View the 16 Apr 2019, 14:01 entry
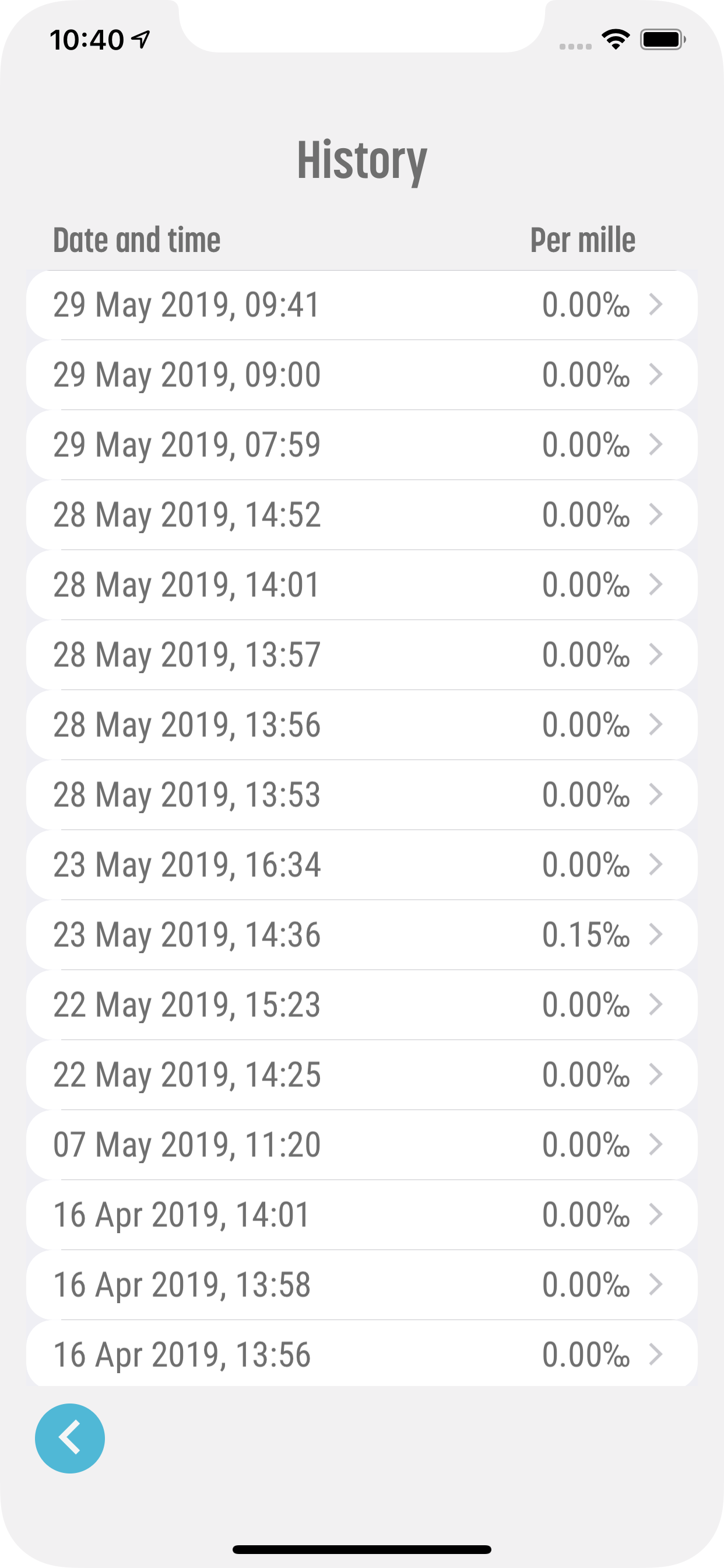The height and width of the screenshot is (1568, 724). pyautogui.click(x=362, y=1214)
